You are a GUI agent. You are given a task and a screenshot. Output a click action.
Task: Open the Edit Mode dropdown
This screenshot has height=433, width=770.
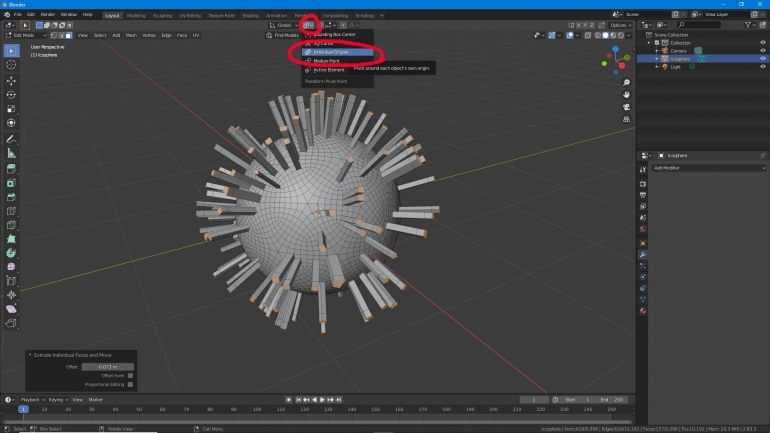click(x=26, y=35)
